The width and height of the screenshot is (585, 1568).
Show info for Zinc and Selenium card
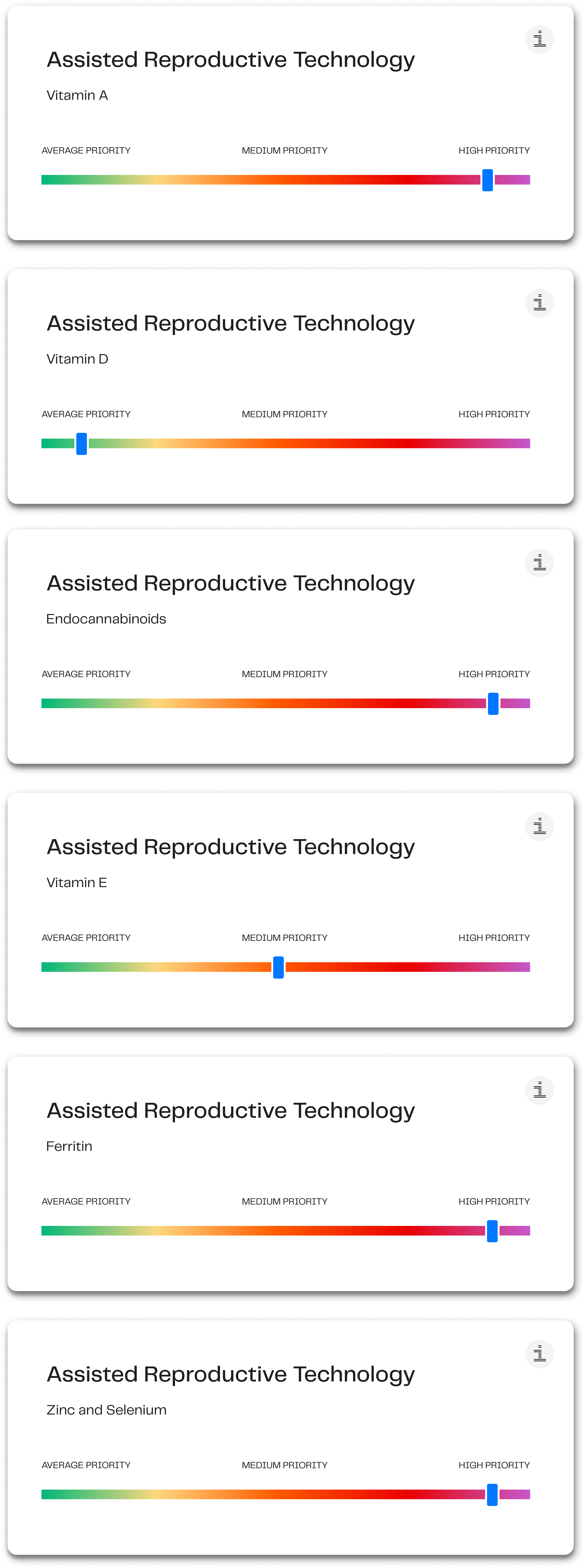point(539,1354)
